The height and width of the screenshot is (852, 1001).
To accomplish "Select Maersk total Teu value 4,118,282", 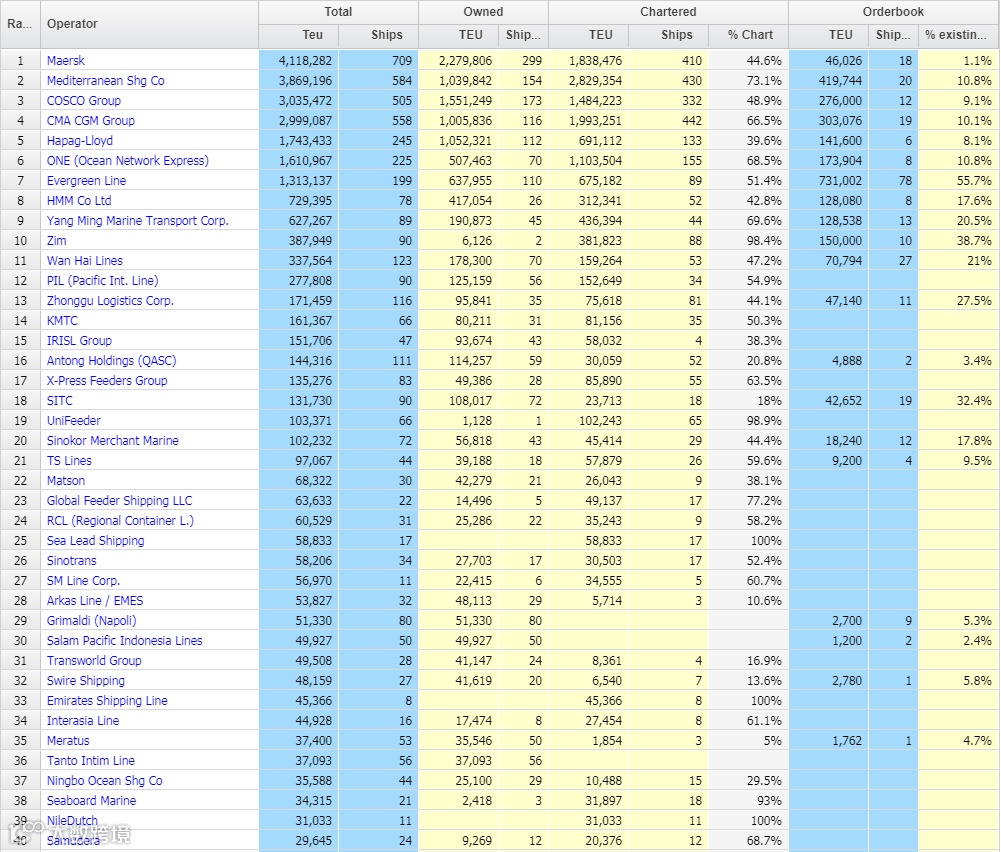I will pyautogui.click(x=305, y=61).
